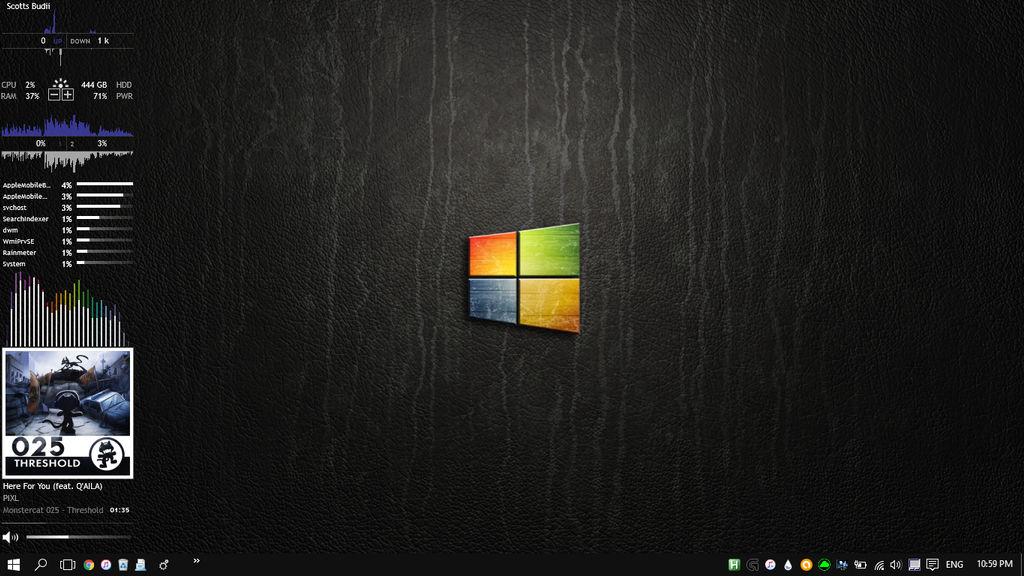Open the ENG language selector
The image size is (1024, 576).
tap(954, 565)
